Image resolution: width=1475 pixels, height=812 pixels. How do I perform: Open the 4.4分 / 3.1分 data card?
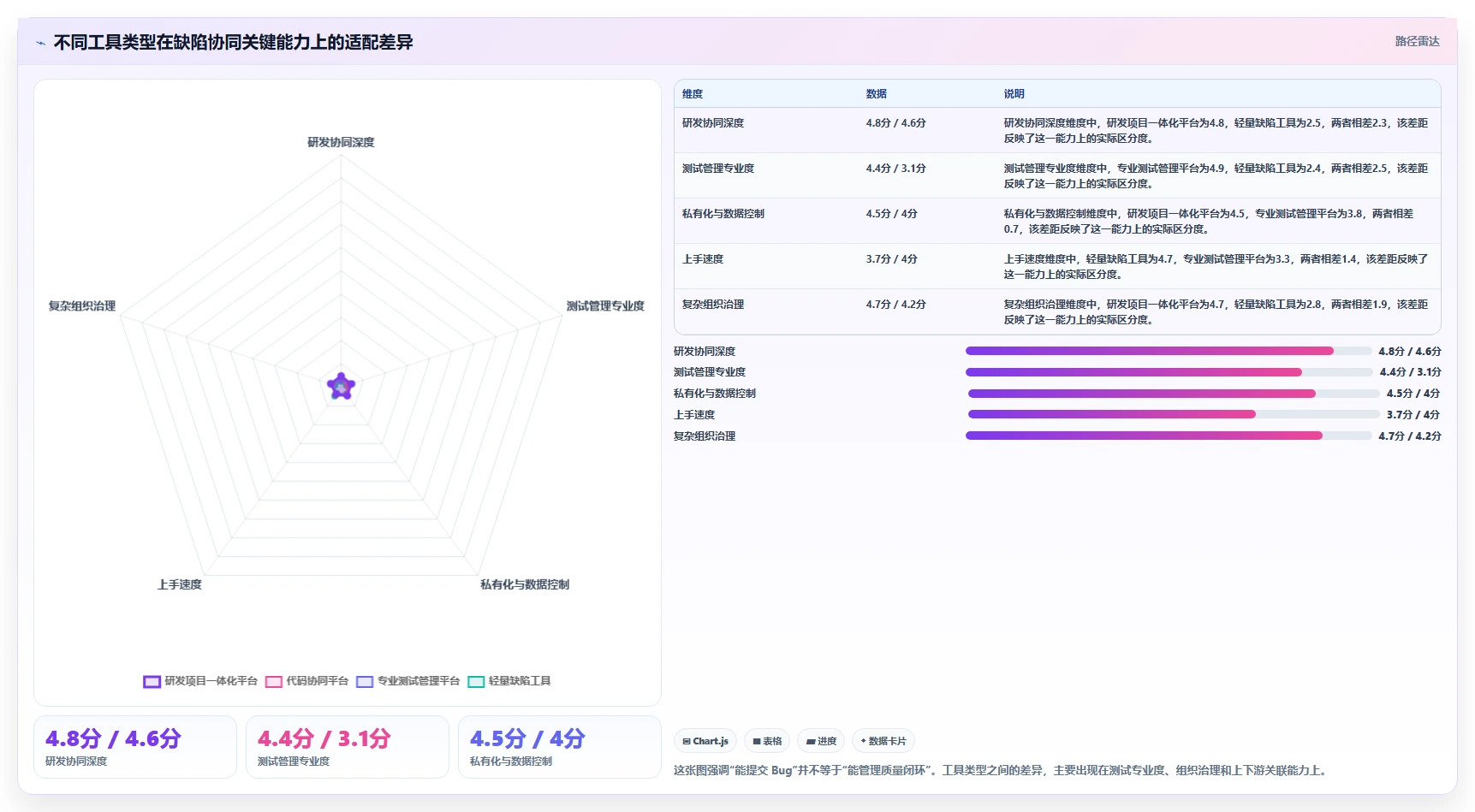pos(348,747)
